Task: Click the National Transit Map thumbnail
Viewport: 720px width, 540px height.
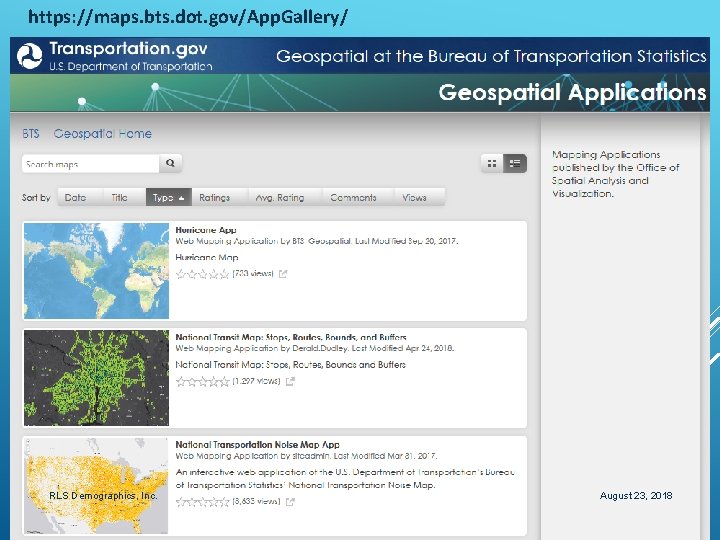Action: (x=96, y=378)
